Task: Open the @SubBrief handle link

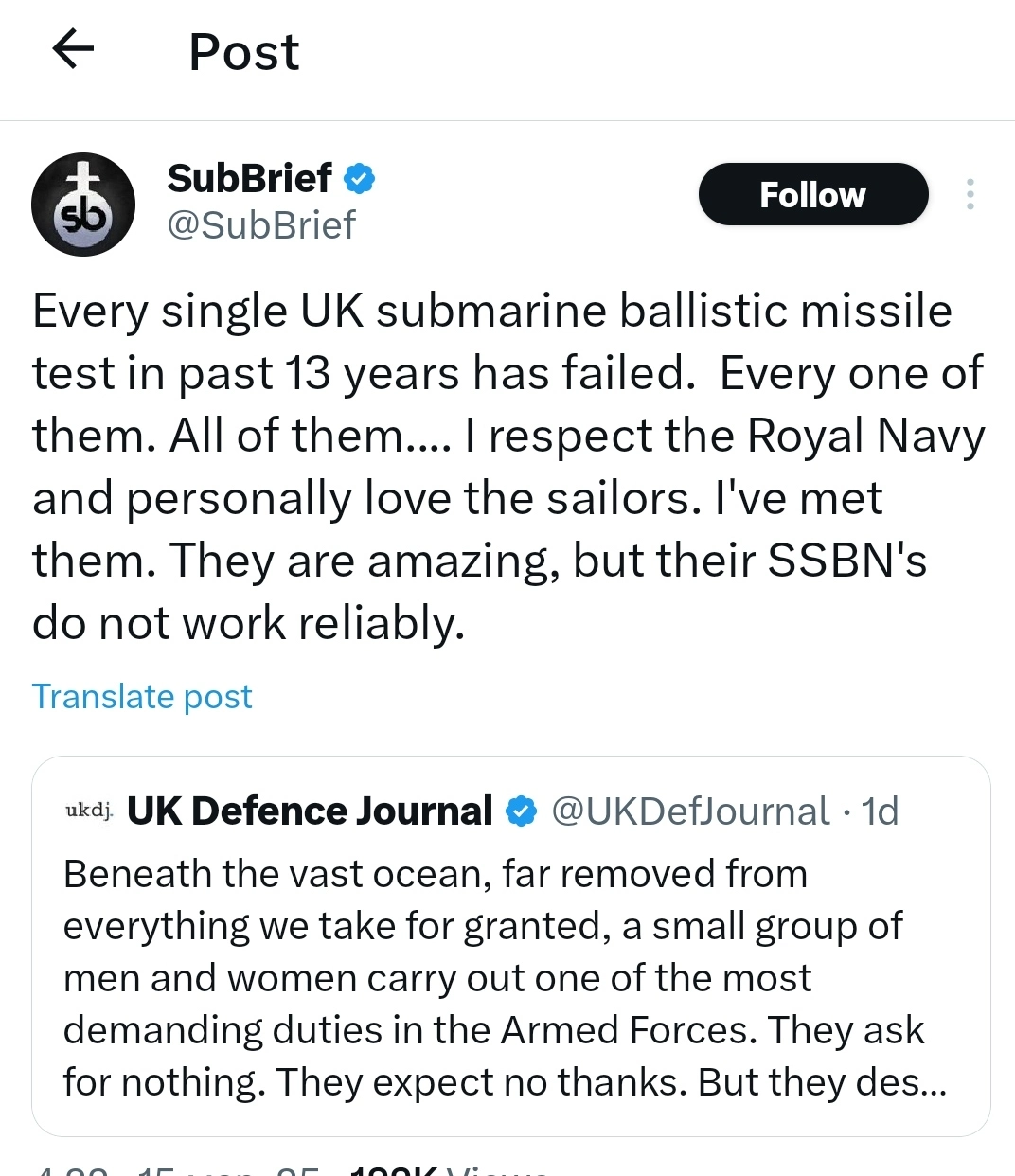Action: [x=261, y=225]
